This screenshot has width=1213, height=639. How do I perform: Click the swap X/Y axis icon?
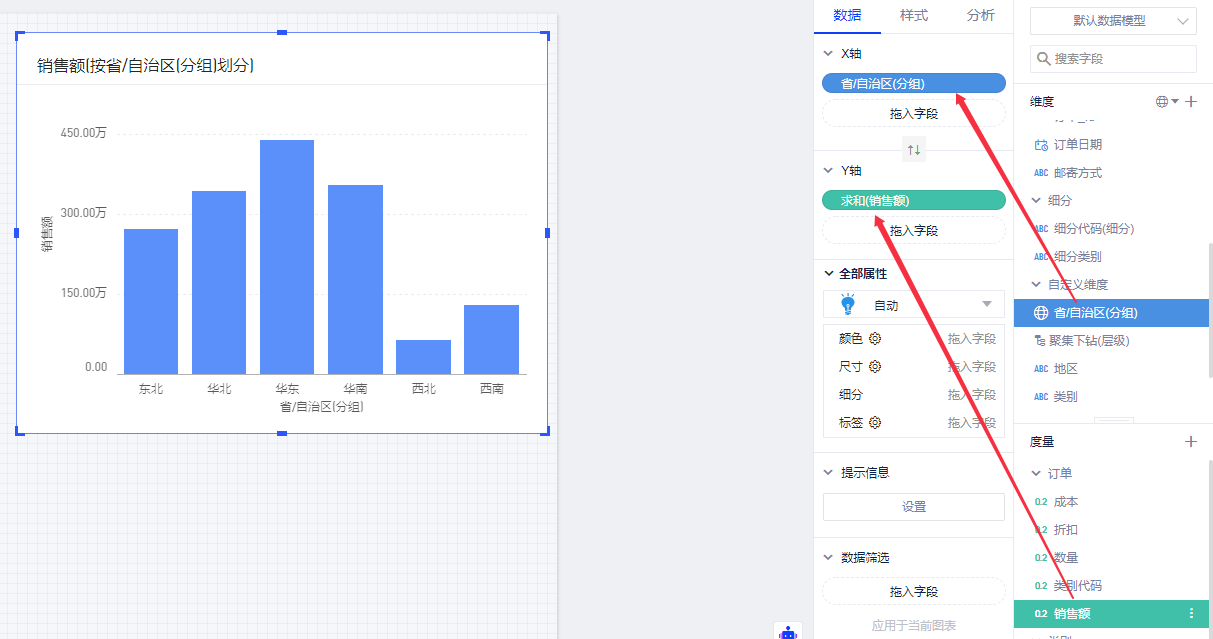click(x=914, y=150)
